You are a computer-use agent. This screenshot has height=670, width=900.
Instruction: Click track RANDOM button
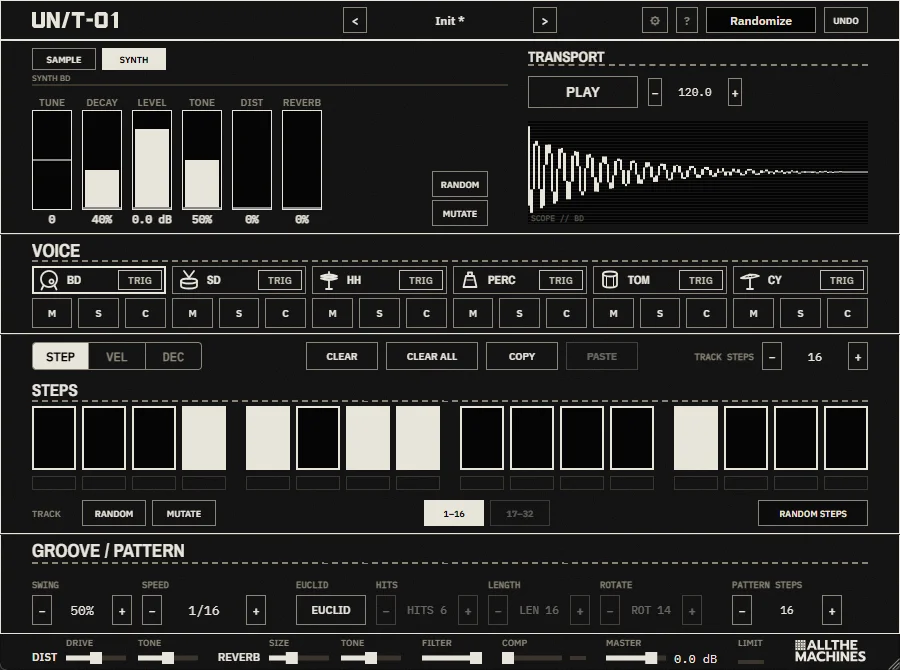(x=114, y=513)
